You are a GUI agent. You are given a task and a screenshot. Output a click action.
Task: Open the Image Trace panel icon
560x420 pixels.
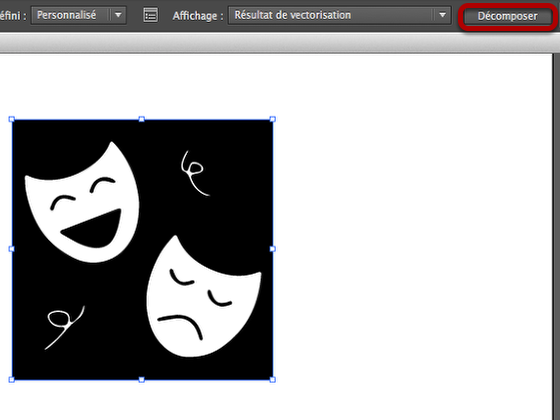(150, 16)
